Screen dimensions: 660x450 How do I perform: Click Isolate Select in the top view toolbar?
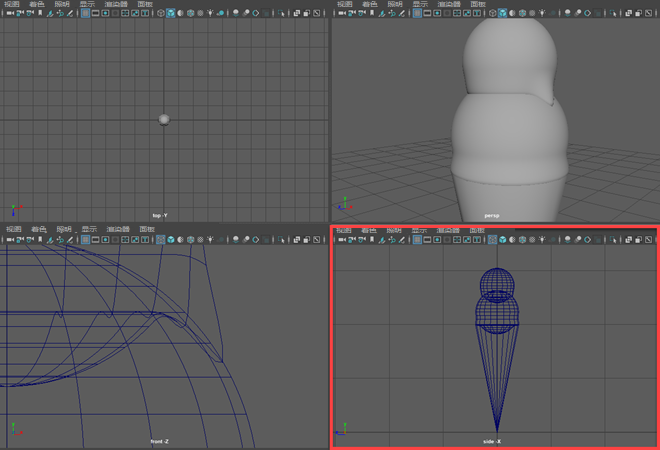point(281,13)
